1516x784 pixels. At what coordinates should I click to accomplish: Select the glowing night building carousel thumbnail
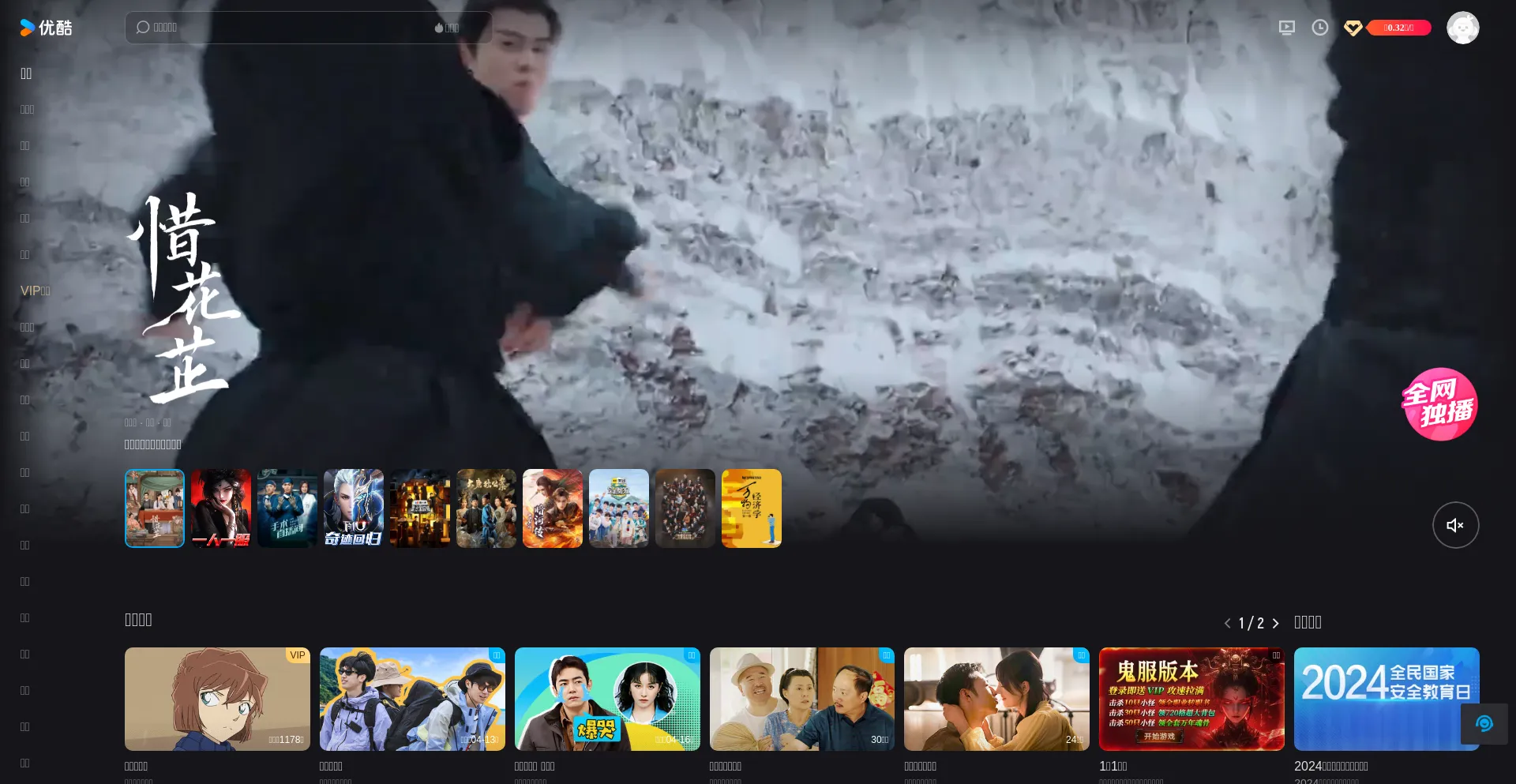[x=420, y=508]
